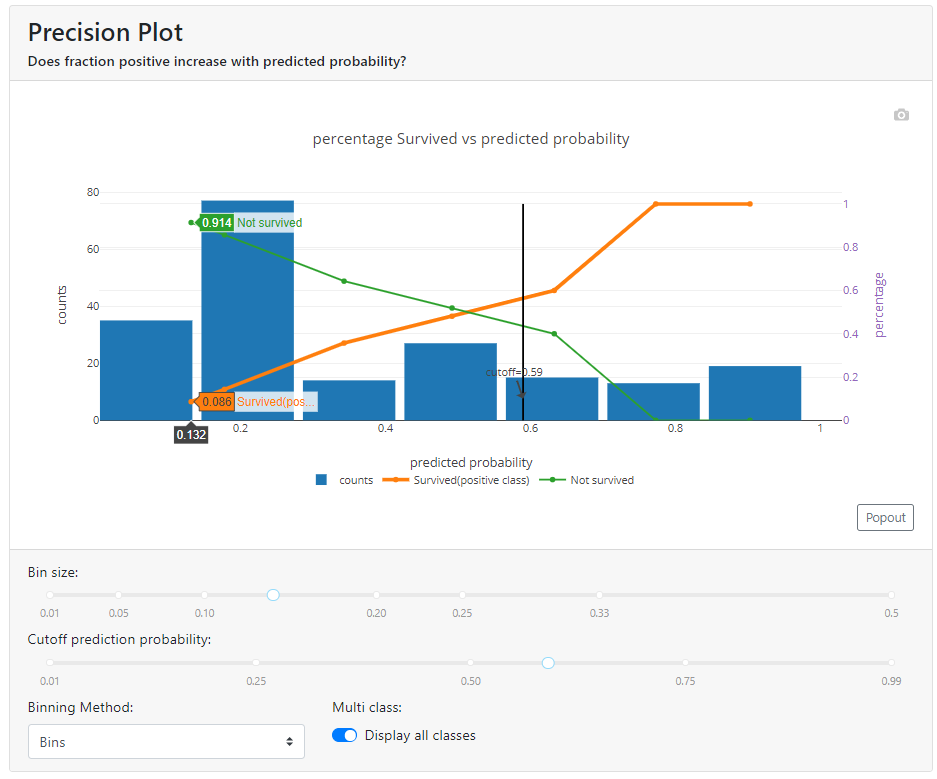Set cutoff to the 0.99 tick mark
The image size is (937, 779).
(x=890, y=662)
